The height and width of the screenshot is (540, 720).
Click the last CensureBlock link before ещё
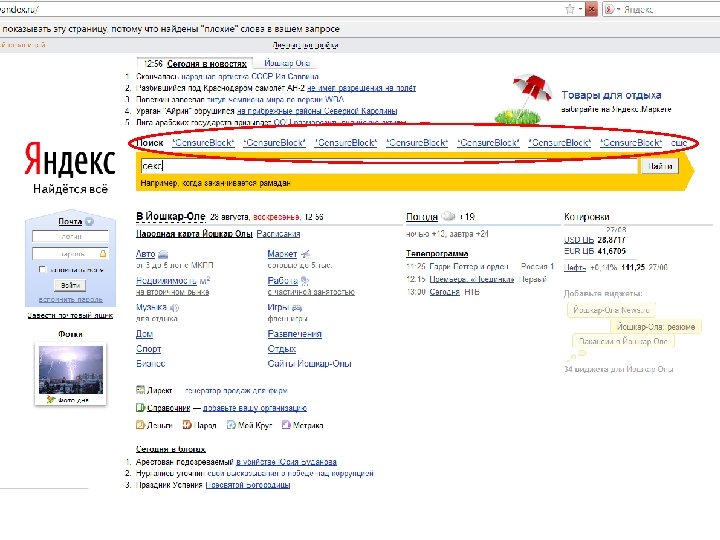631,143
